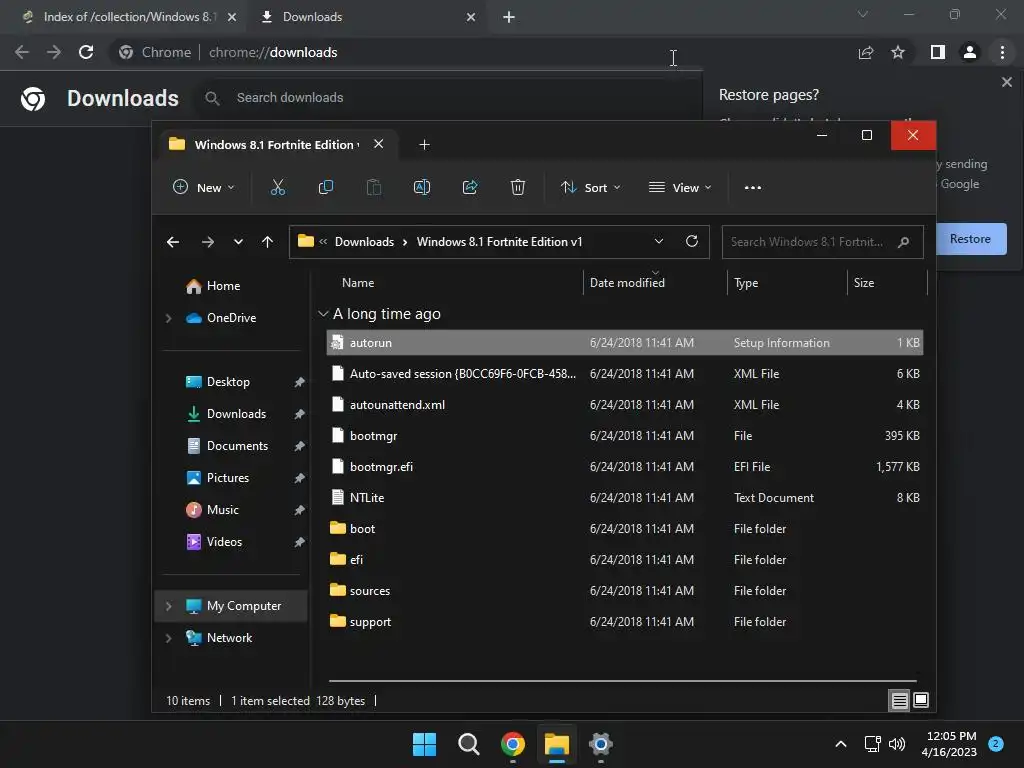Expand recent locations chevron in Explorer
The width and height of the screenshot is (1024, 768).
coord(238,242)
